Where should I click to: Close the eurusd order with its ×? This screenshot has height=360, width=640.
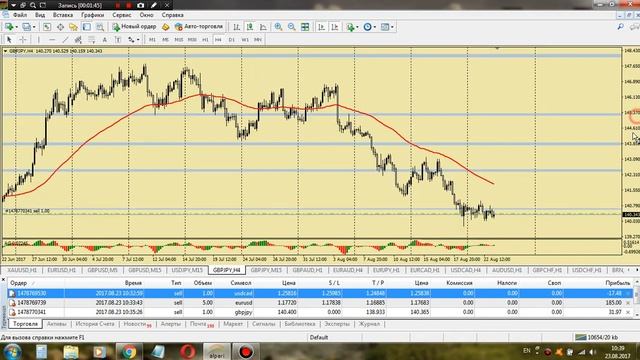pos(628,303)
